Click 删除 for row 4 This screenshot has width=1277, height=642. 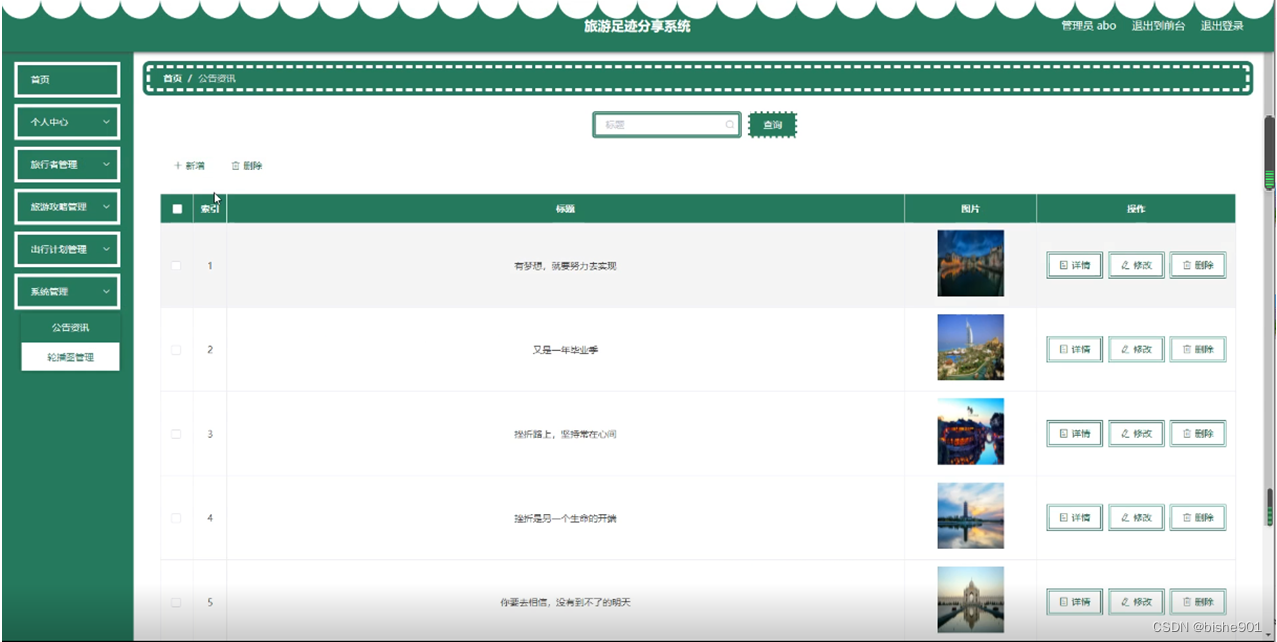(x=1198, y=517)
